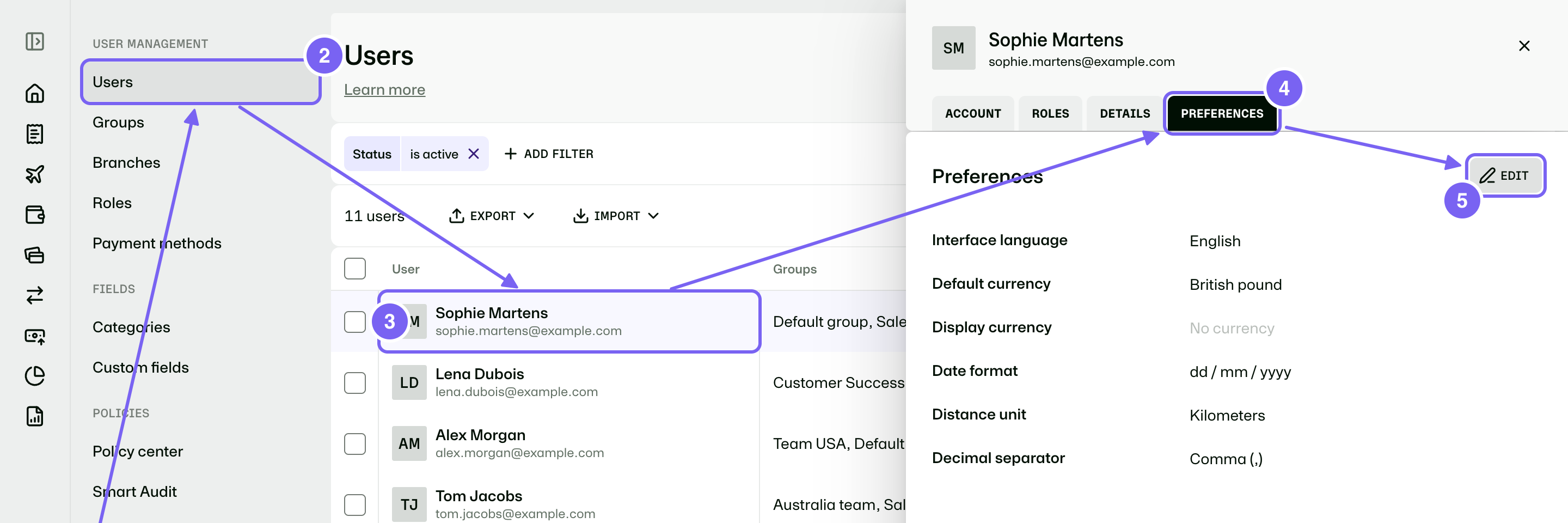Remove the Status is active filter
This screenshot has width=1568, height=523.
pos(474,154)
